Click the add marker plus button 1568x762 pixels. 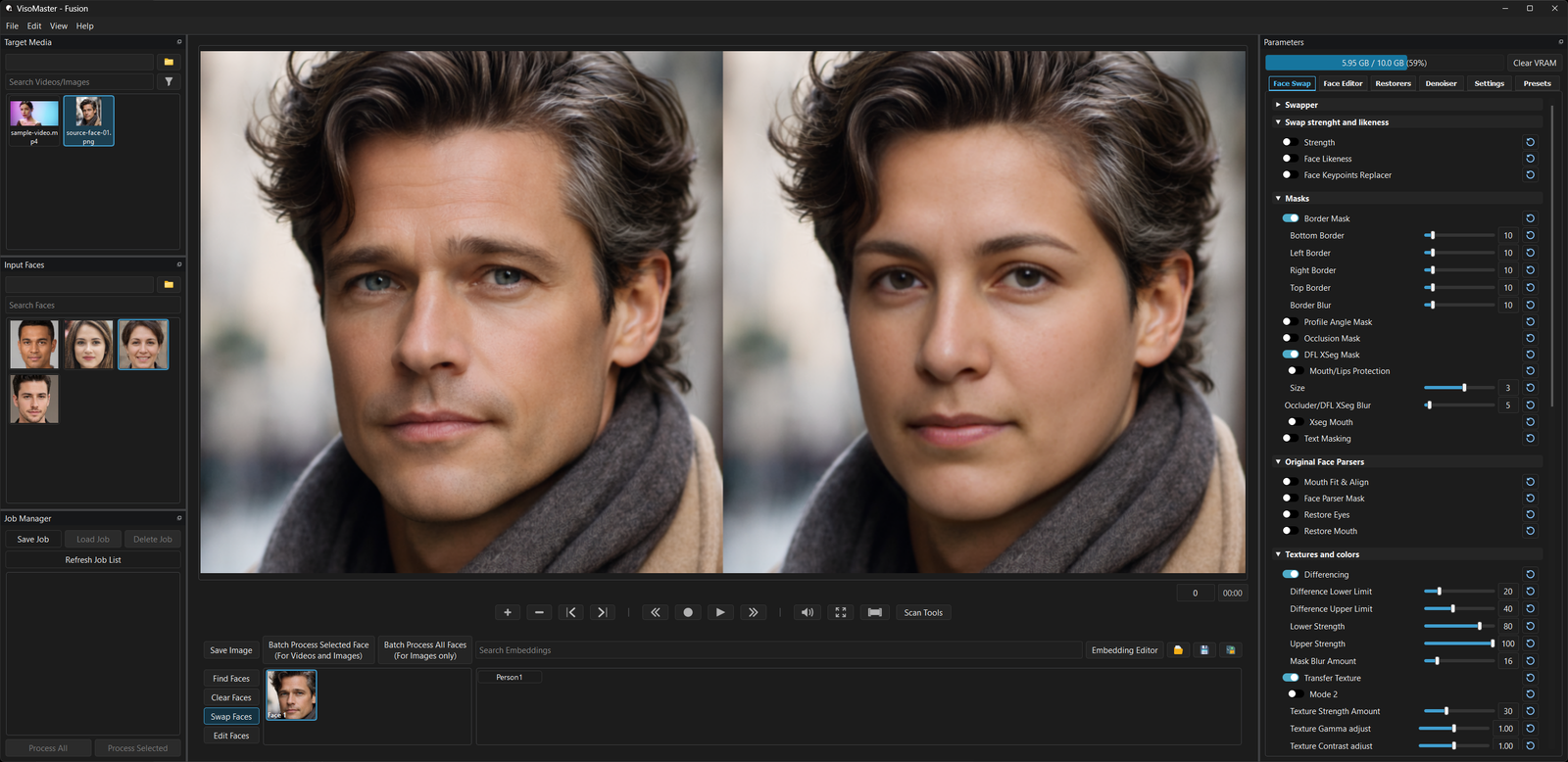point(508,612)
